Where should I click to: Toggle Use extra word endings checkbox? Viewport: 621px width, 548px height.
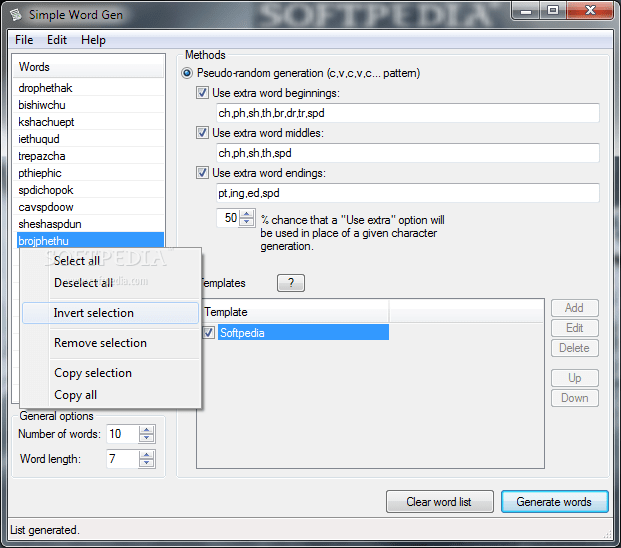(202, 173)
